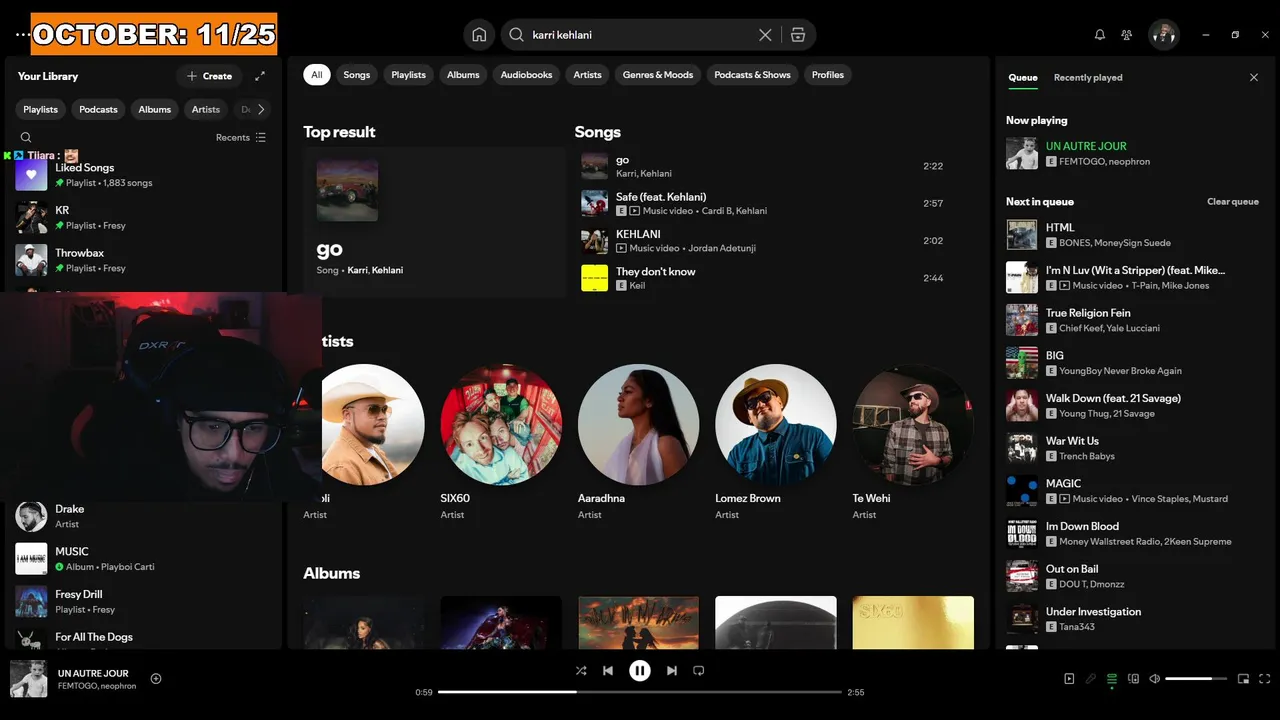Skip to the previous track
Screen dimensions: 1280x720
pos(608,671)
